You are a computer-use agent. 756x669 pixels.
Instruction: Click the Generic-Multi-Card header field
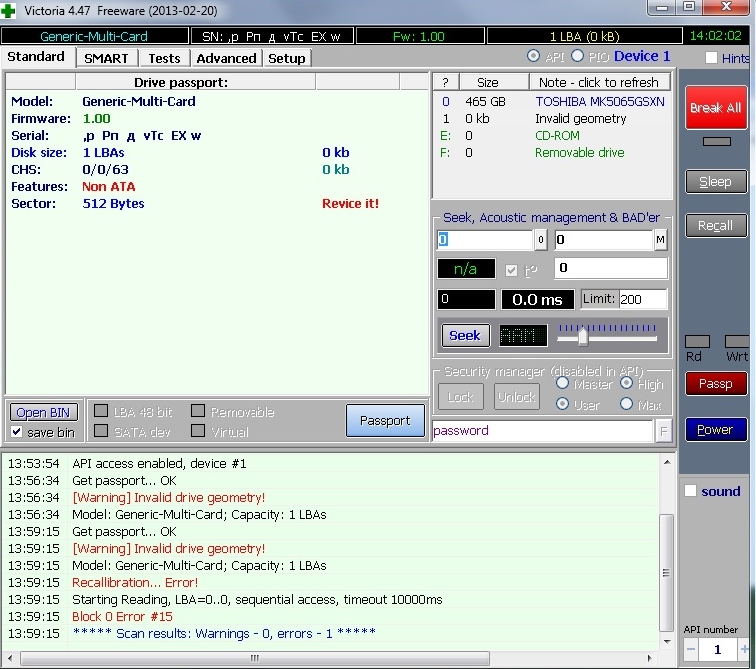94,36
